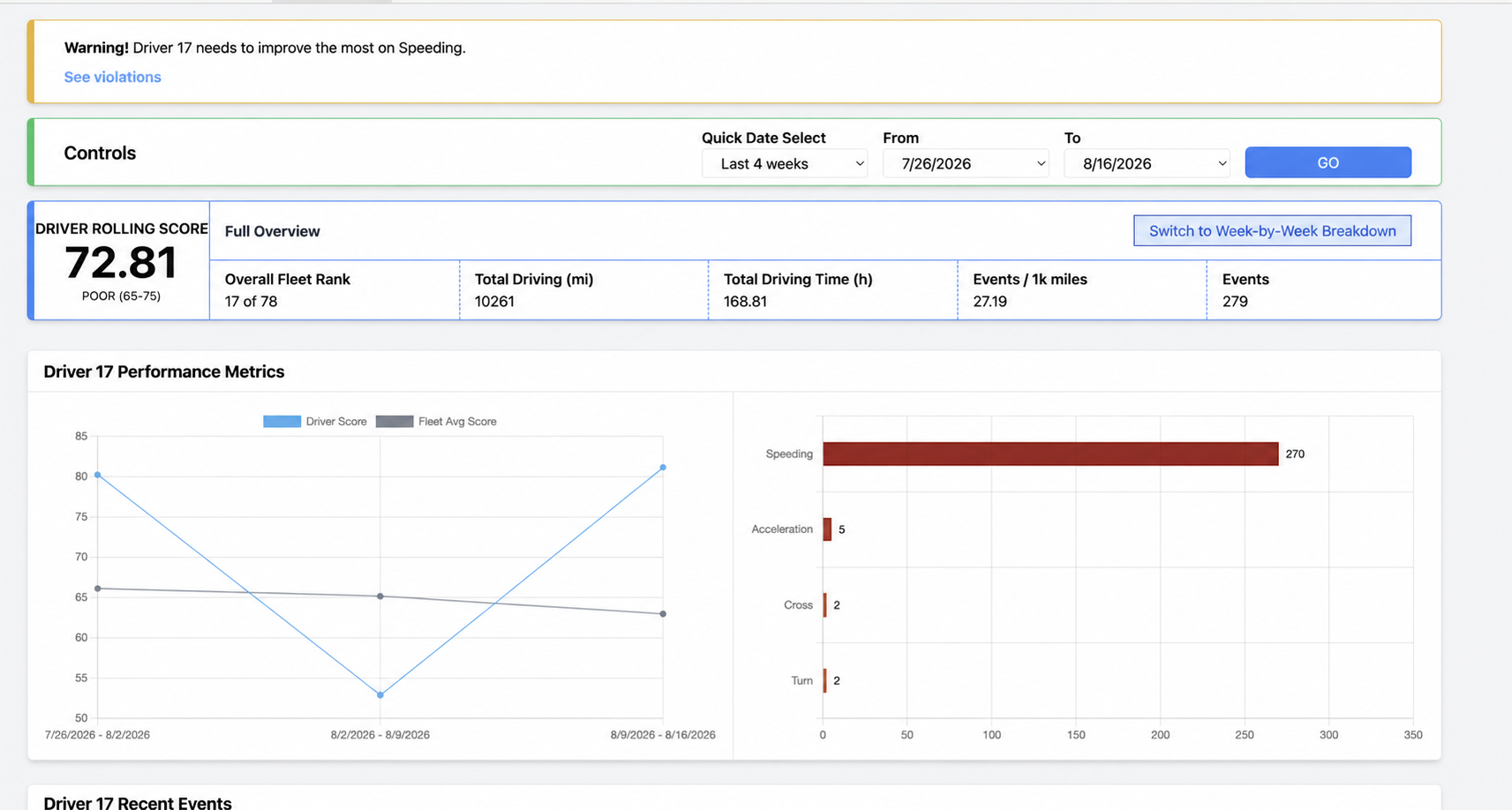
Task: Select the driver score point for 8/9/2026 week
Action: click(663, 468)
